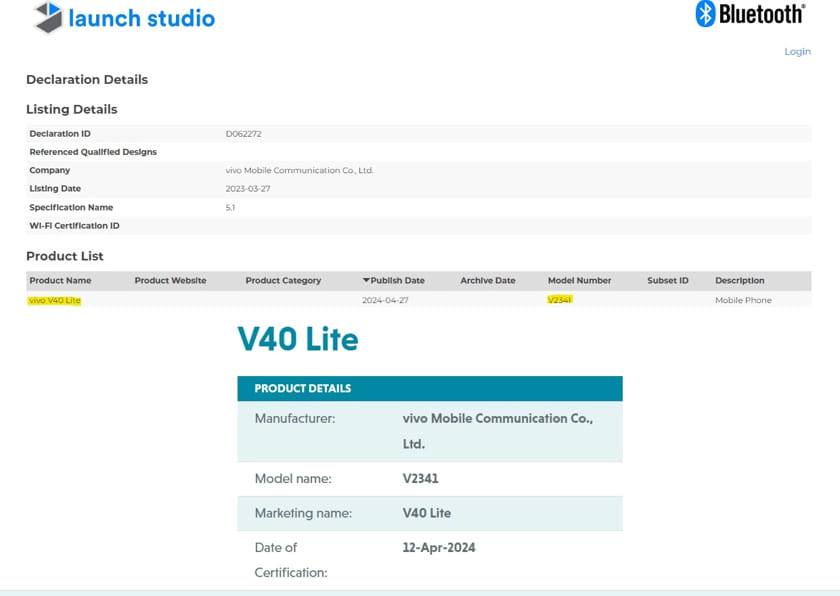840x596 pixels.
Task: Select the certification date 12-Apr-2024
Action: click(x=439, y=548)
